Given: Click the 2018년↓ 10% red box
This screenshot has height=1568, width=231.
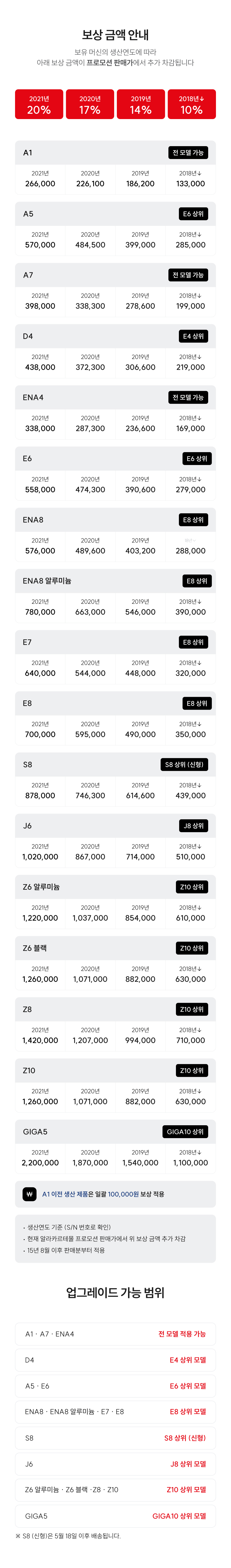Looking at the screenshot, I should tap(192, 104).
